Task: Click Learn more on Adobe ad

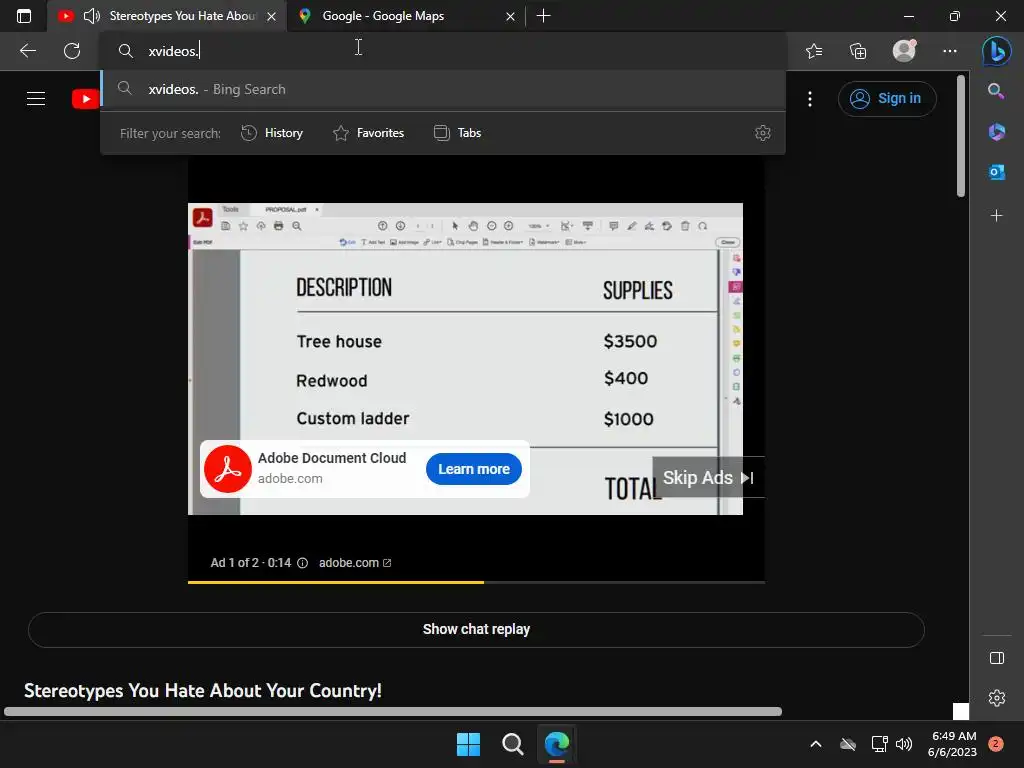Action: click(473, 469)
